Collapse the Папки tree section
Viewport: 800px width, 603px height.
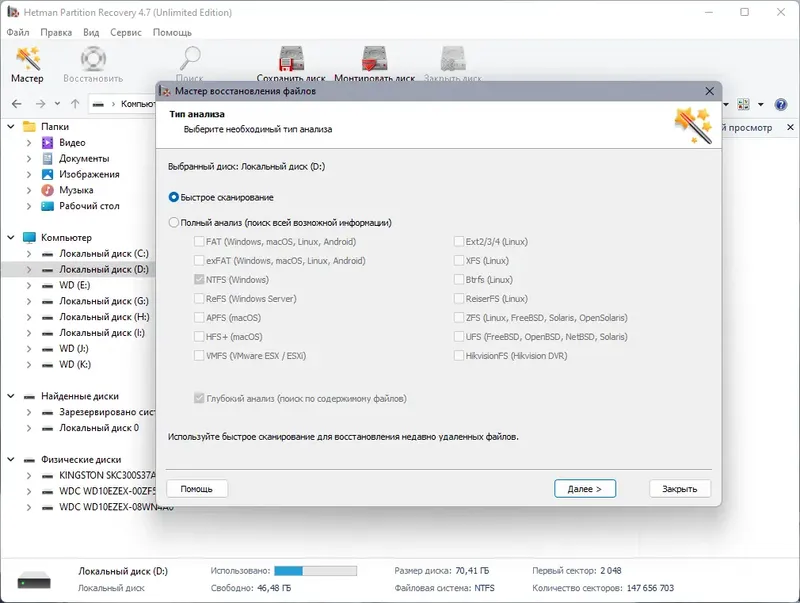pyautogui.click(x=11, y=127)
